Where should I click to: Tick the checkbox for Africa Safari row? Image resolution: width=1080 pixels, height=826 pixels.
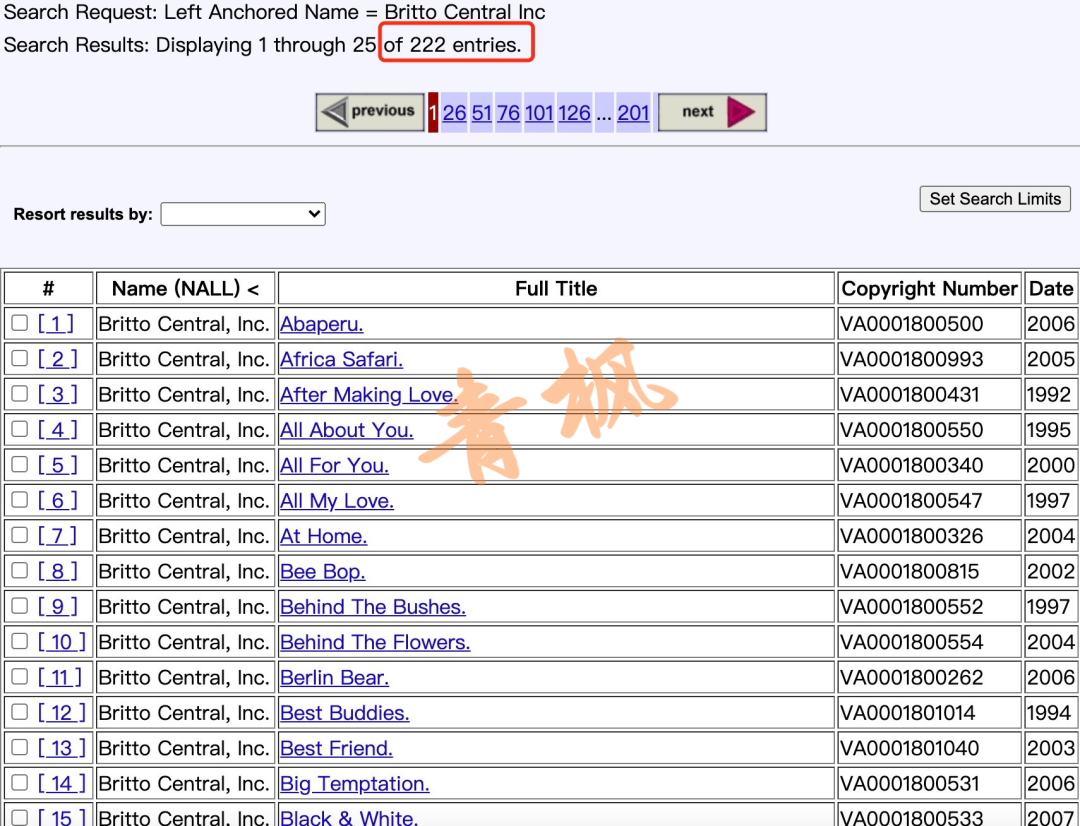point(19,358)
